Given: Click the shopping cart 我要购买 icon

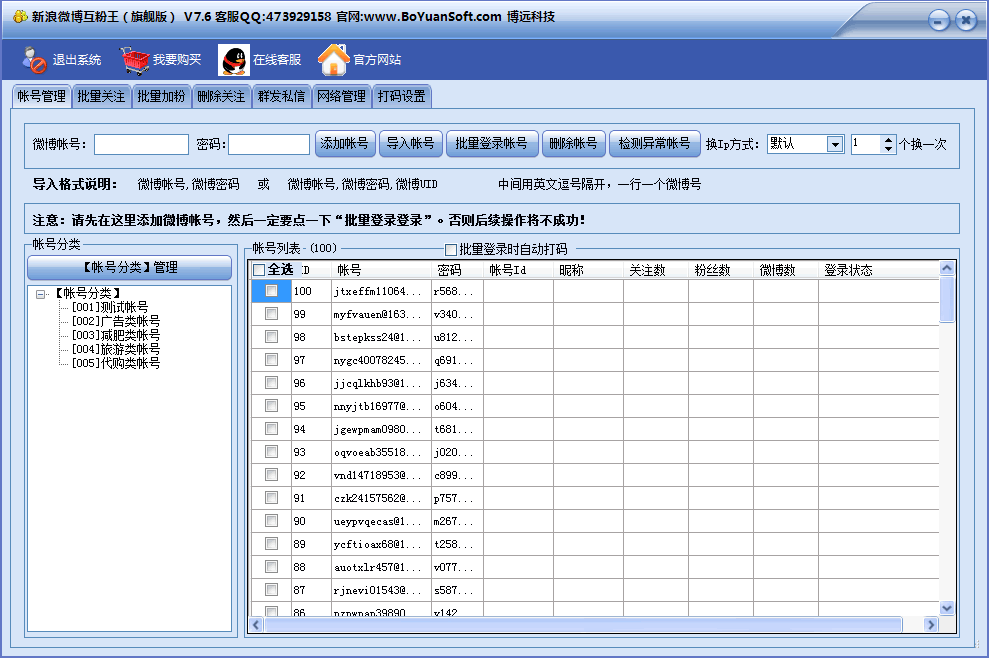Looking at the screenshot, I should click(x=134, y=60).
